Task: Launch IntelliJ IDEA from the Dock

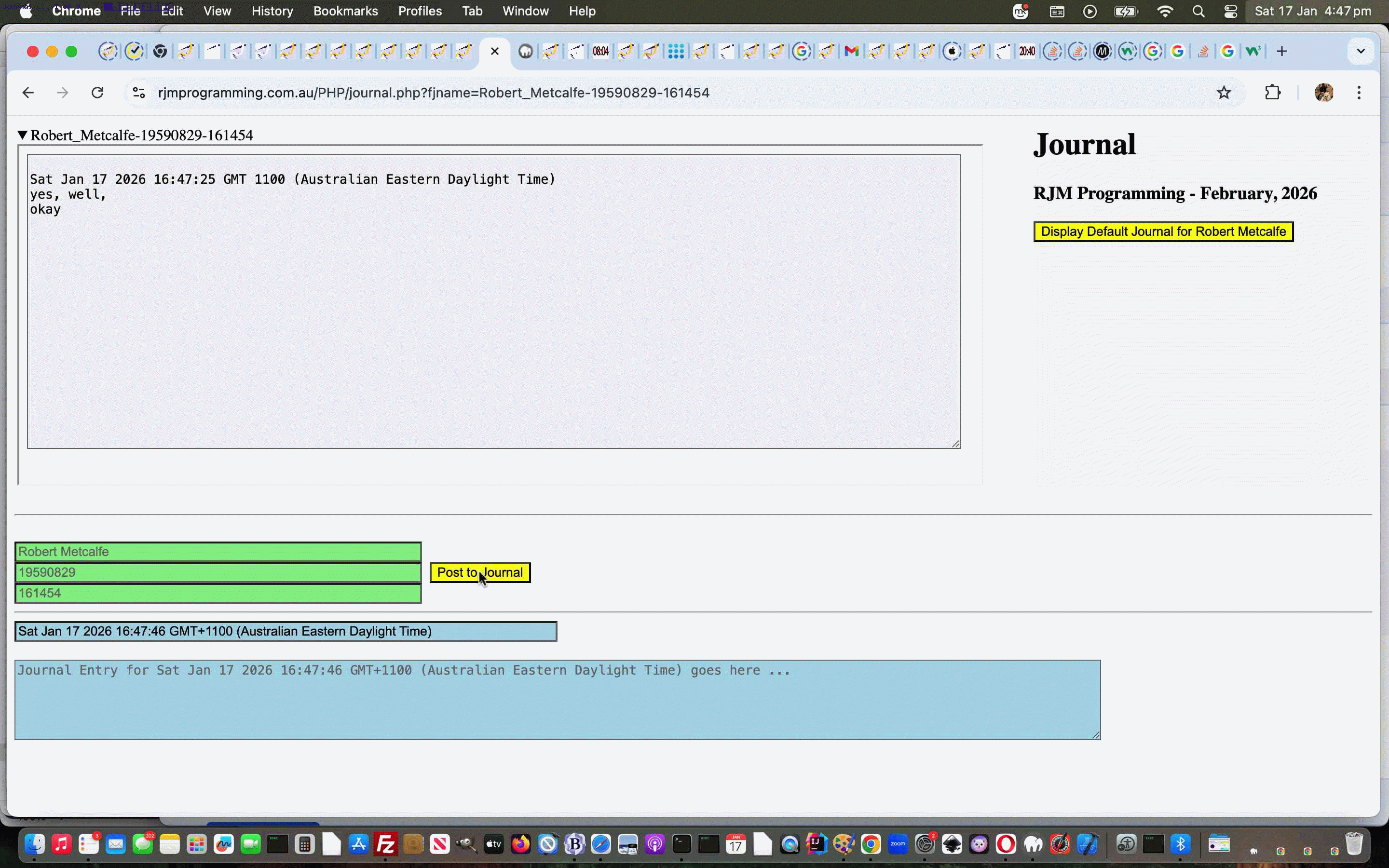Action: click(x=817, y=844)
